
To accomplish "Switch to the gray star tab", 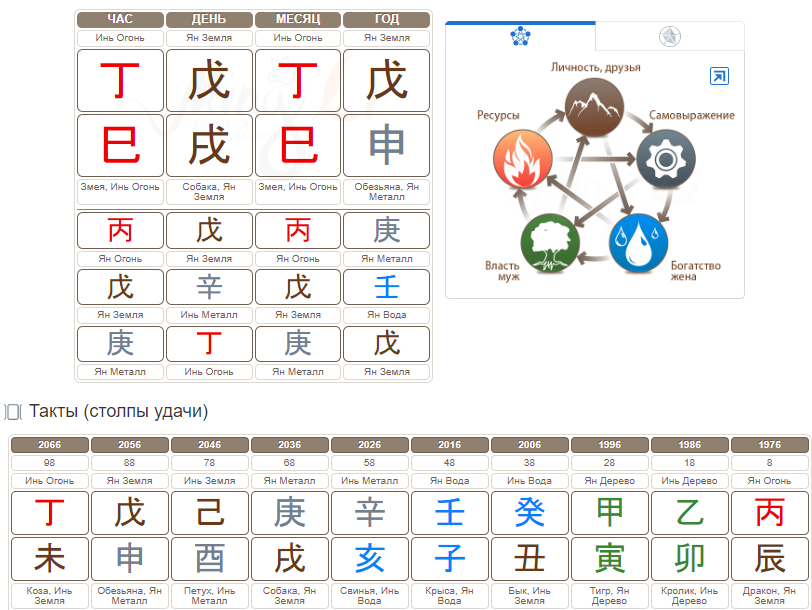I will pyautogui.click(x=668, y=37).
